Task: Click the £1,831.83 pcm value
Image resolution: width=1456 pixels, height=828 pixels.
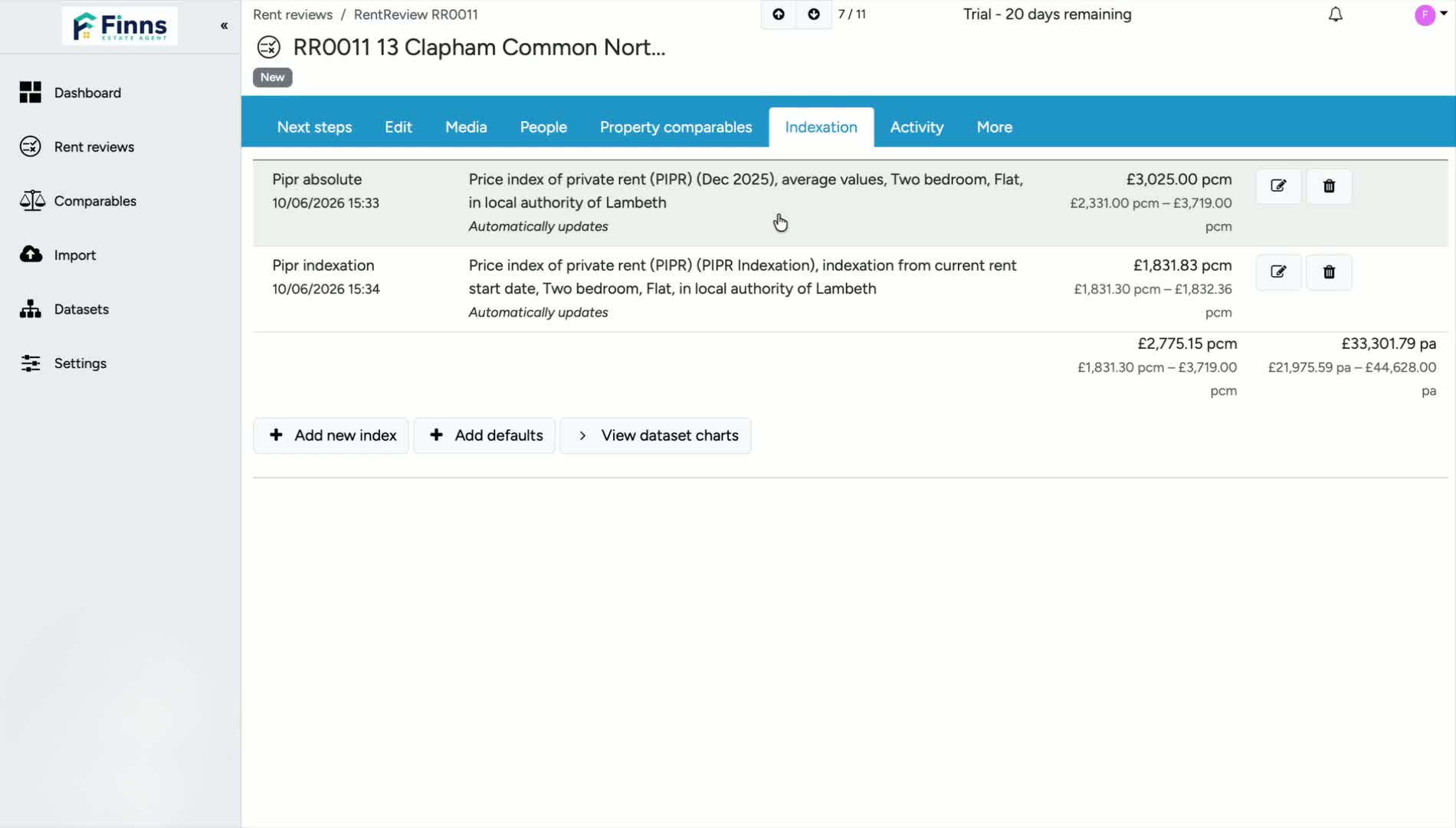Action: (x=1182, y=265)
